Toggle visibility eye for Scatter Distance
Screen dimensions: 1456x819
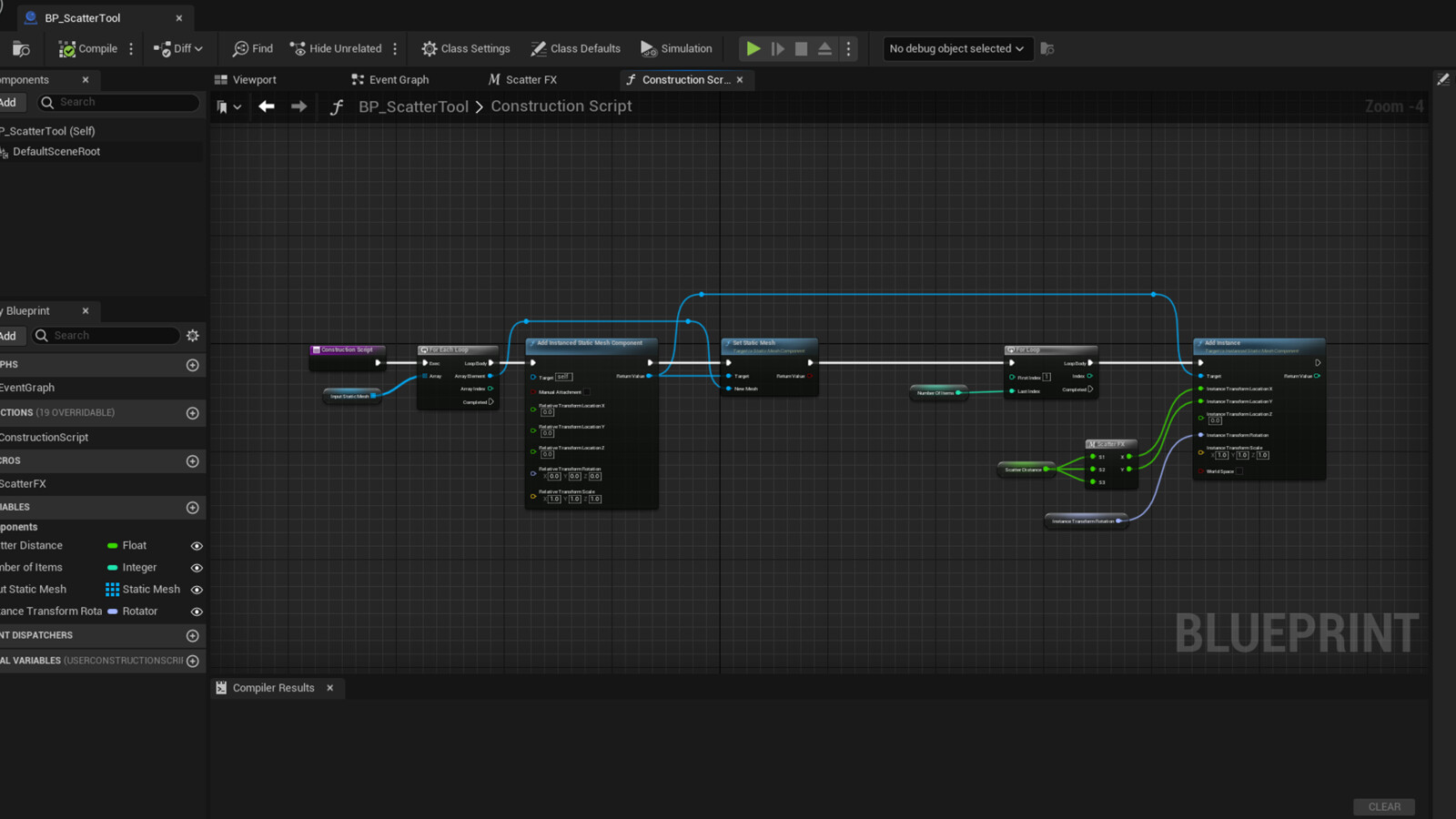[x=197, y=546]
